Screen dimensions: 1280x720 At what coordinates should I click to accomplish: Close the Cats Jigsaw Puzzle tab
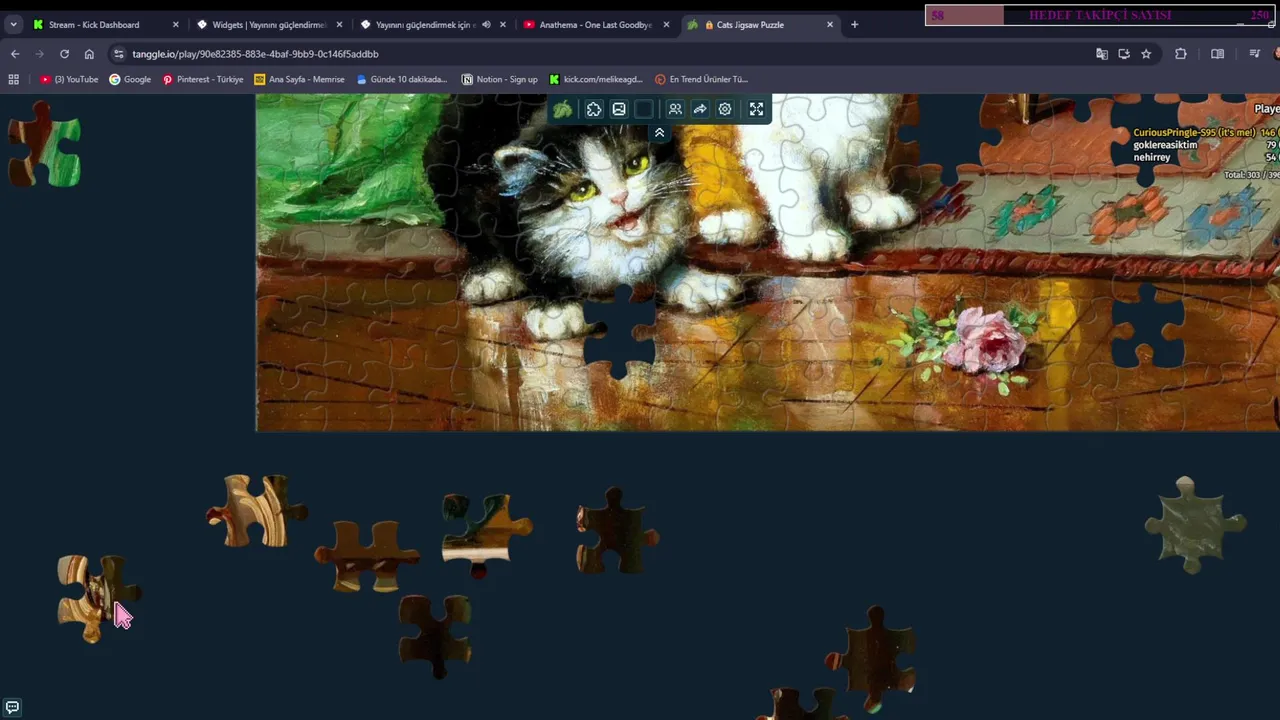coord(830,24)
